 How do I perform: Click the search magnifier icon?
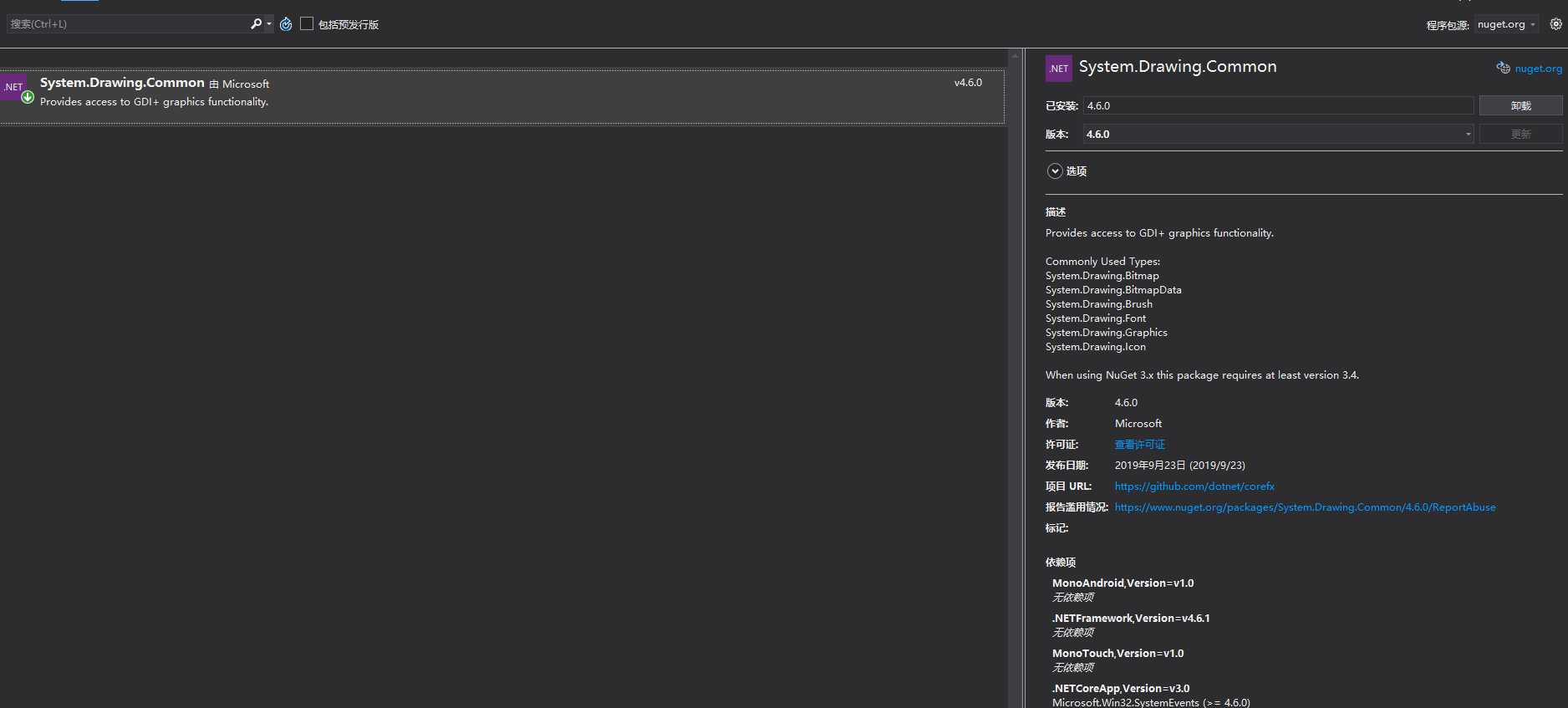256,24
